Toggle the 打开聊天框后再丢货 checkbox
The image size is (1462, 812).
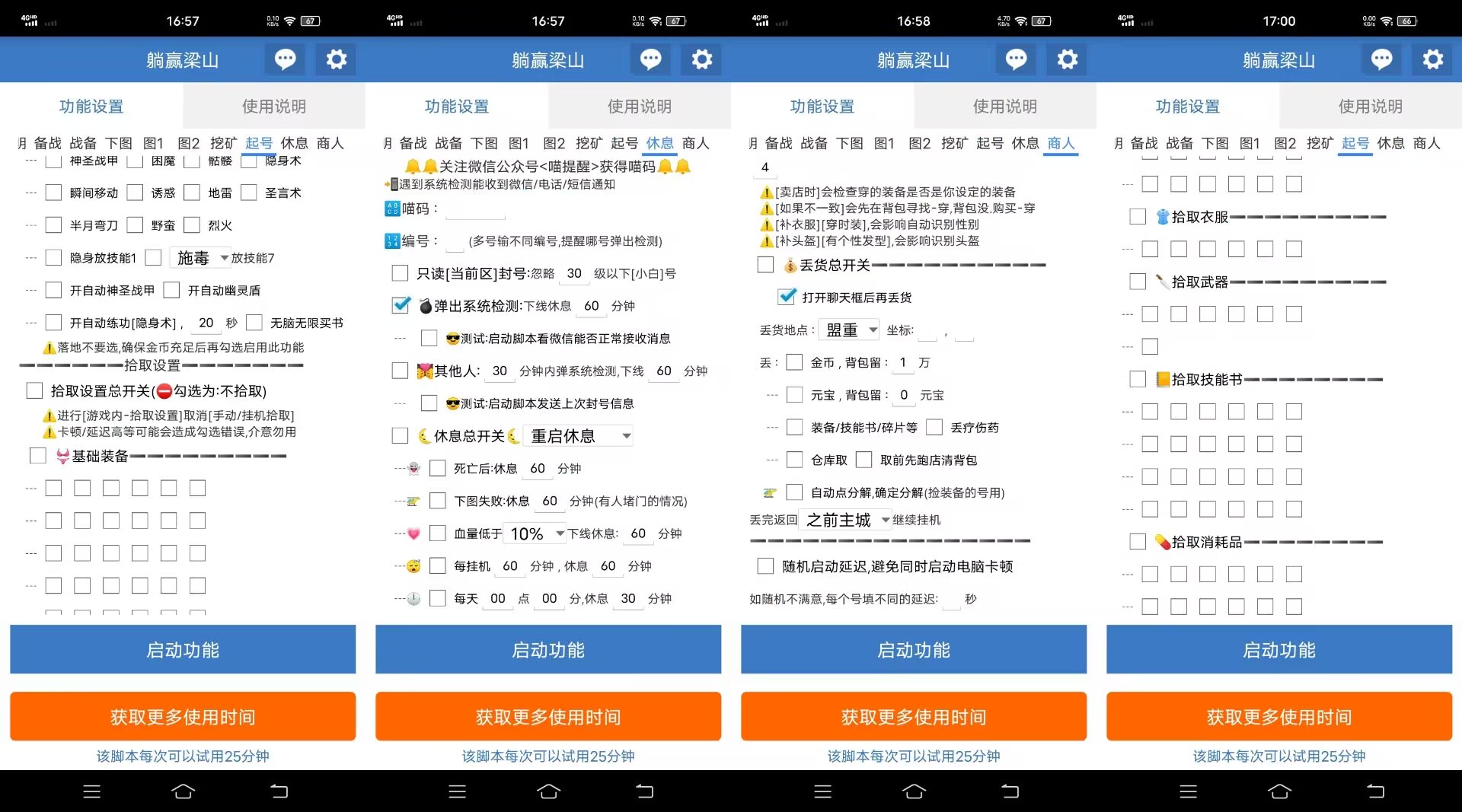[787, 297]
